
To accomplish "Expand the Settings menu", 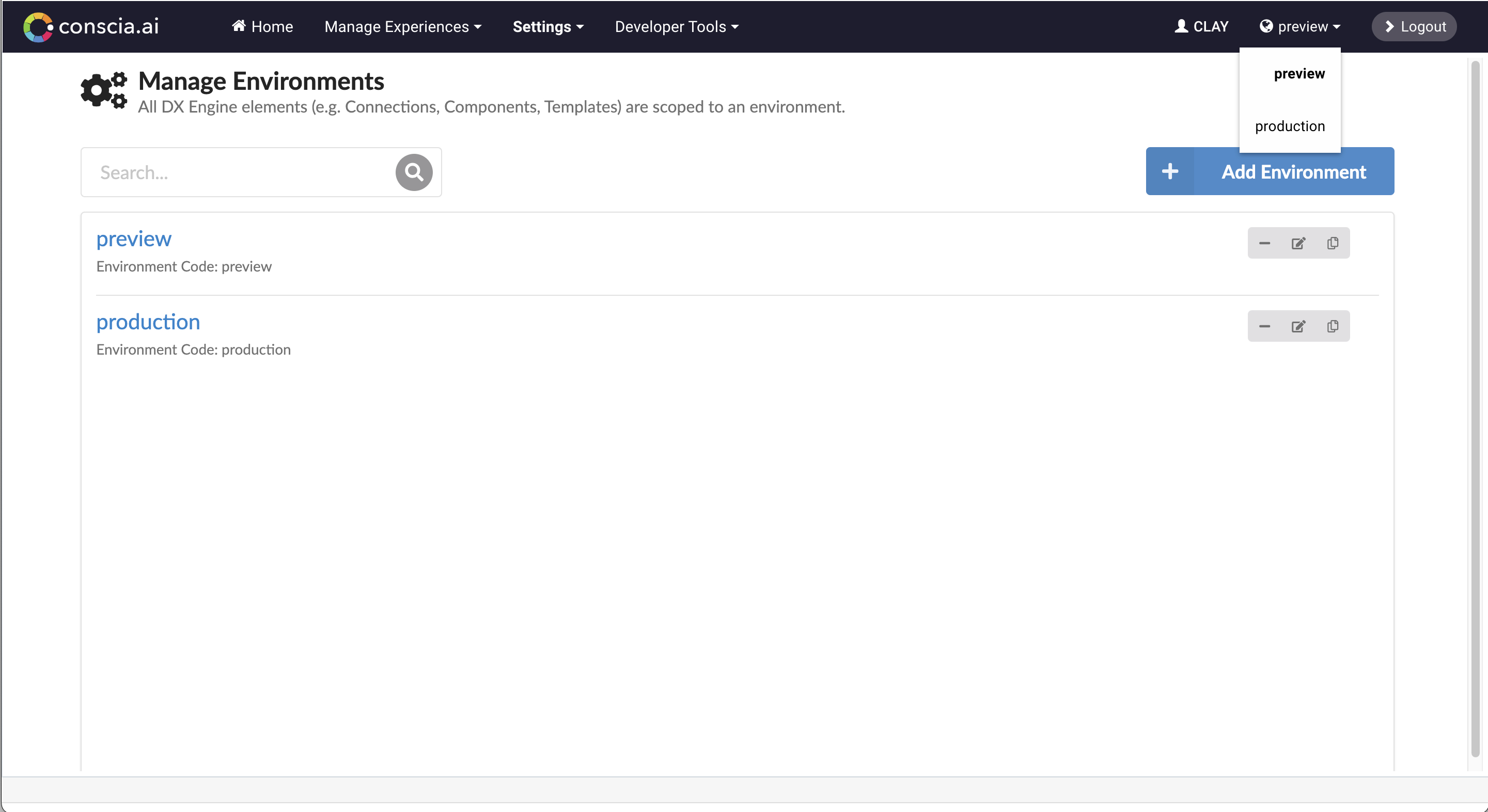I will (547, 27).
